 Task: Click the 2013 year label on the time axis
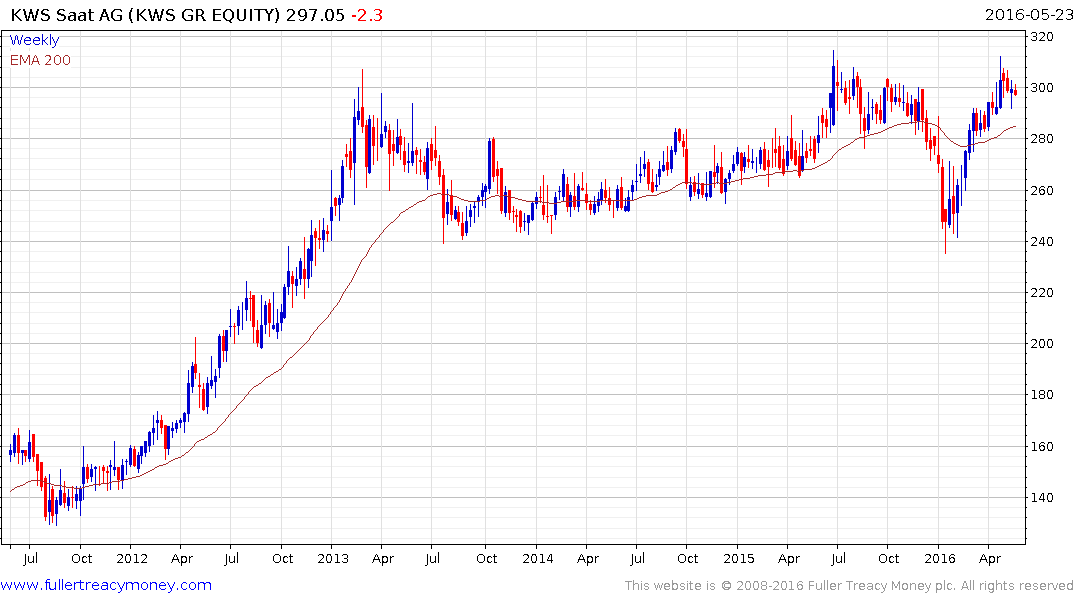tap(333, 558)
